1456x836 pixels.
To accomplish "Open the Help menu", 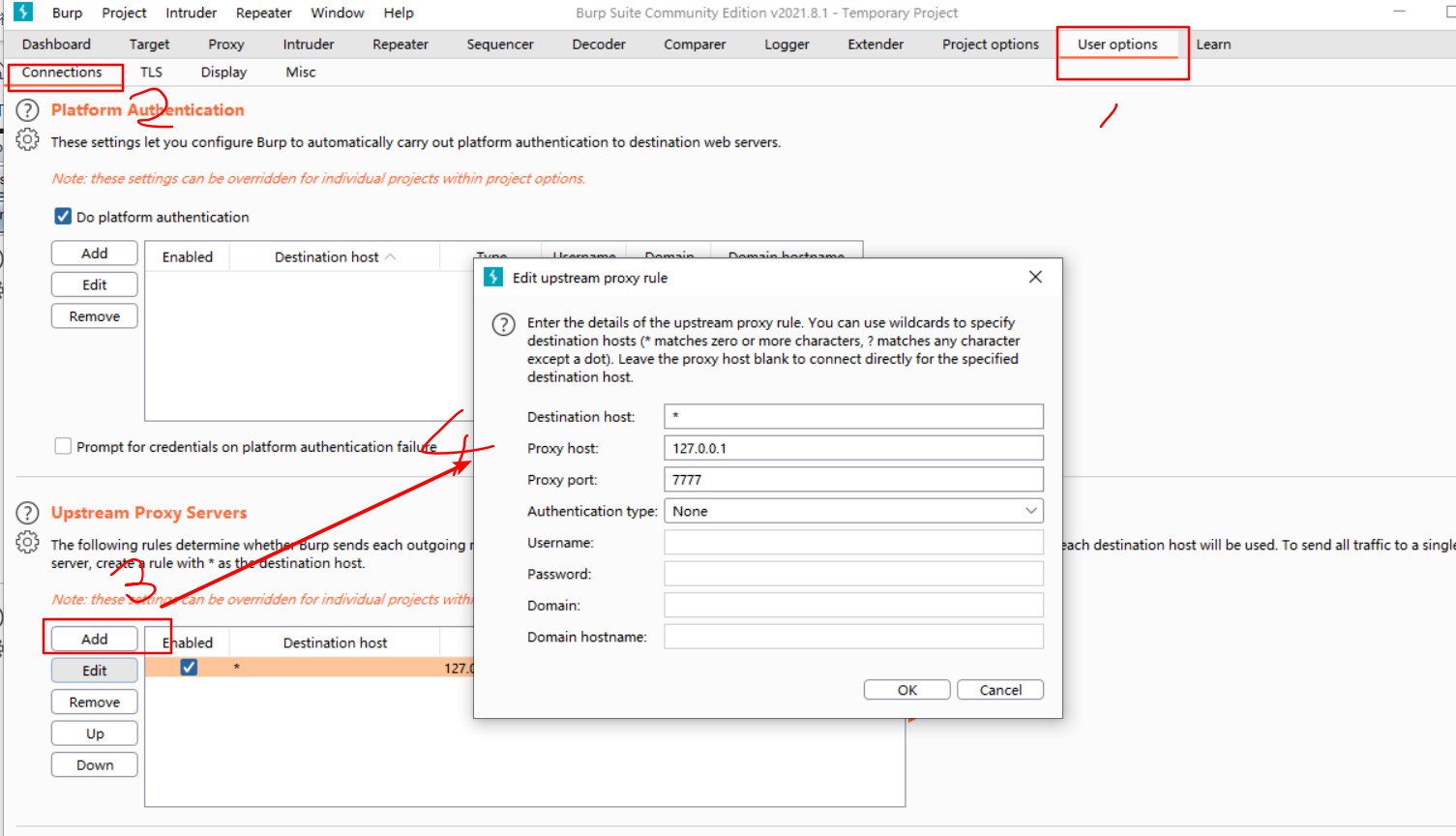I will click(398, 13).
